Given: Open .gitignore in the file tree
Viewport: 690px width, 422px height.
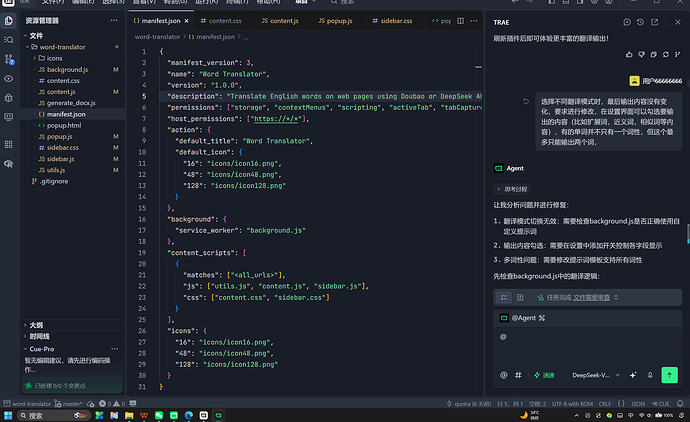Looking at the screenshot, I should pyautogui.click(x=54, y=181).
